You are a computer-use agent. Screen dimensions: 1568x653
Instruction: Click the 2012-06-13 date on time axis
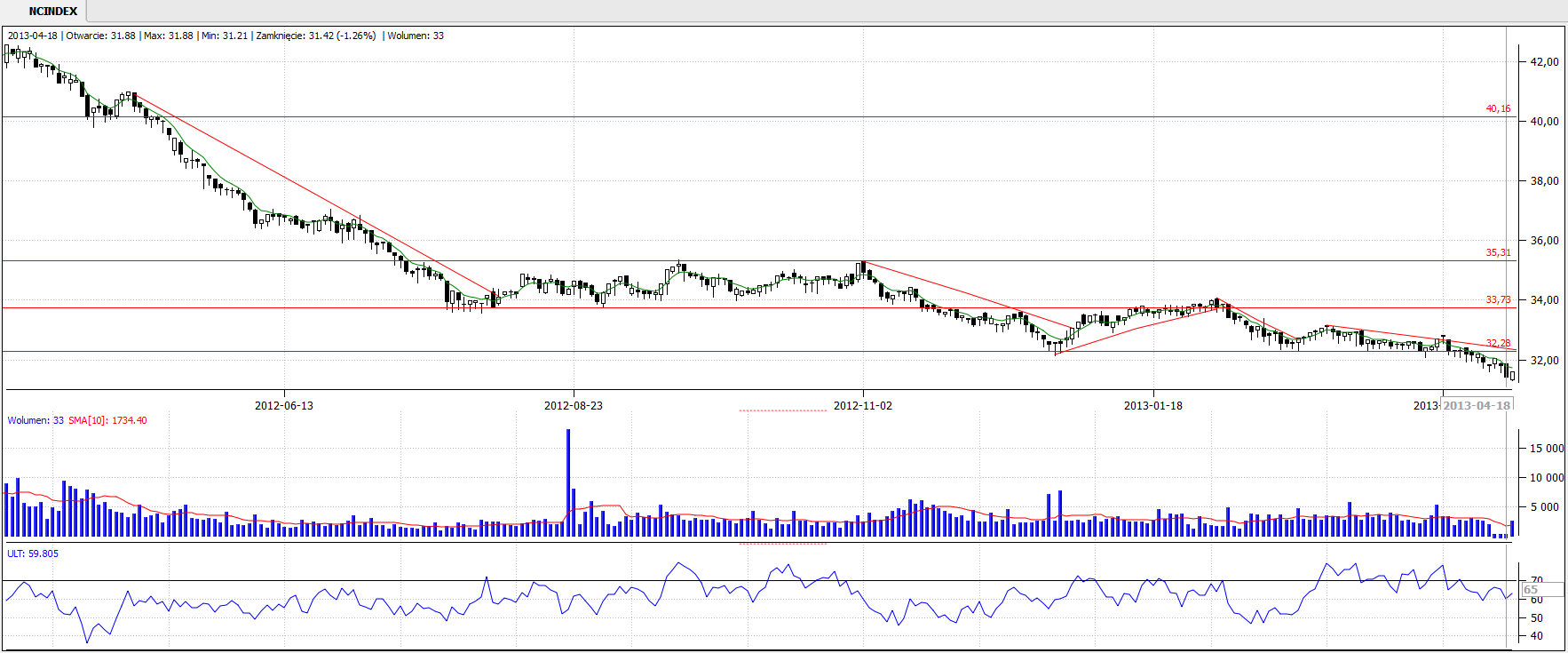(284, 405)
